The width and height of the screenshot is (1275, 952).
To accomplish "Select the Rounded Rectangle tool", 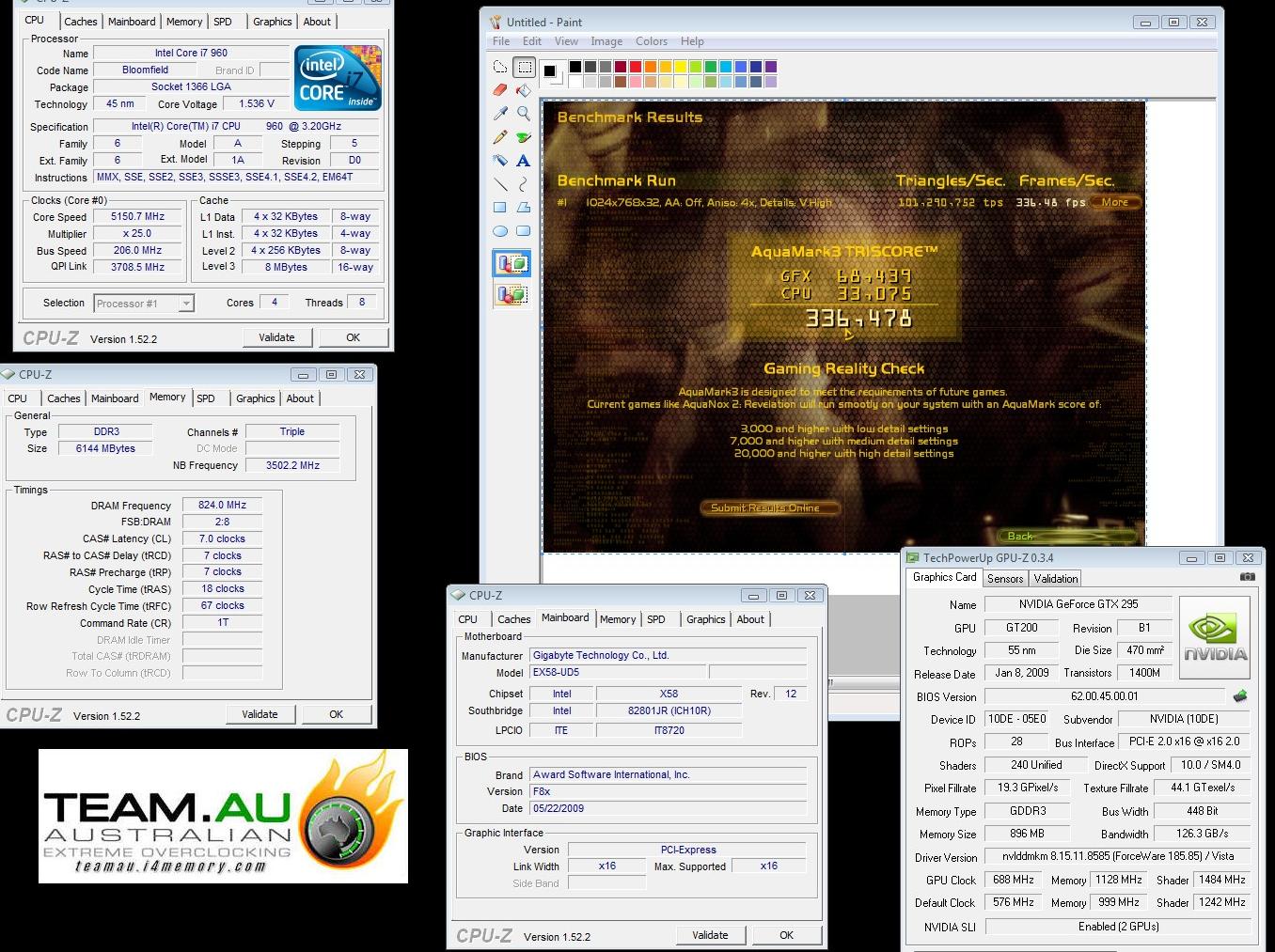I will [524, 231].
